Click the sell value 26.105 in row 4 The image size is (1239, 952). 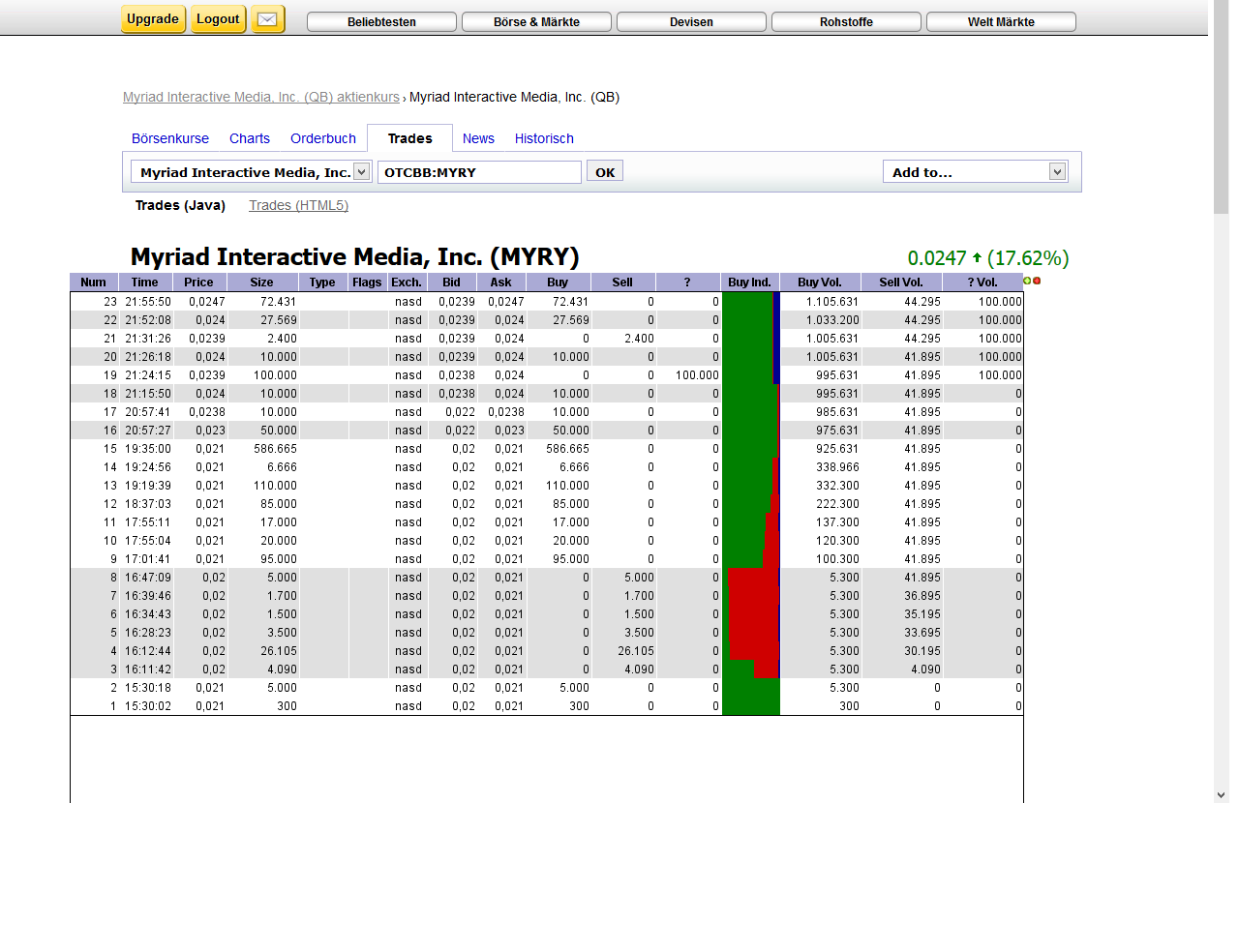(x=636, y=651)
